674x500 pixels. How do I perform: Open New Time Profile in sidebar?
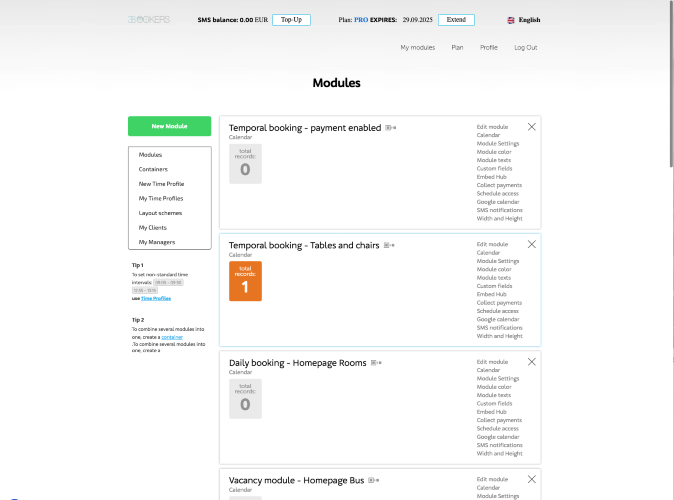(x=161, y=184)
